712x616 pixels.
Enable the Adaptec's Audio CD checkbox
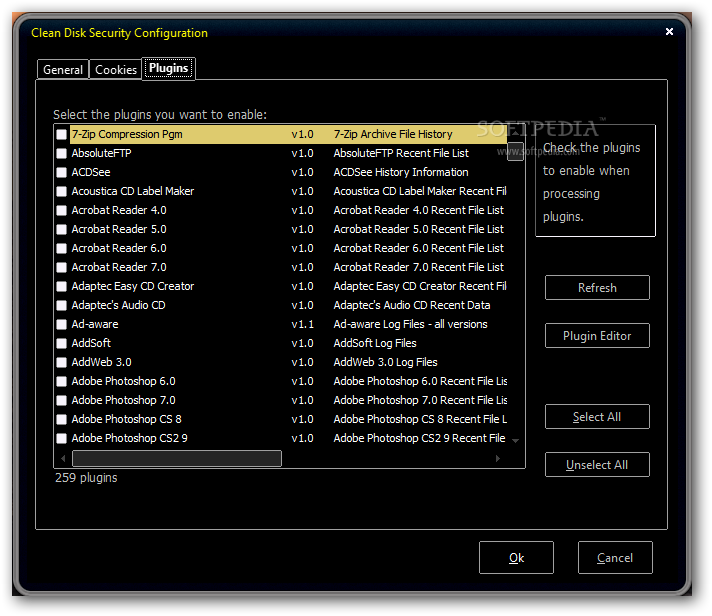[61, 306]
